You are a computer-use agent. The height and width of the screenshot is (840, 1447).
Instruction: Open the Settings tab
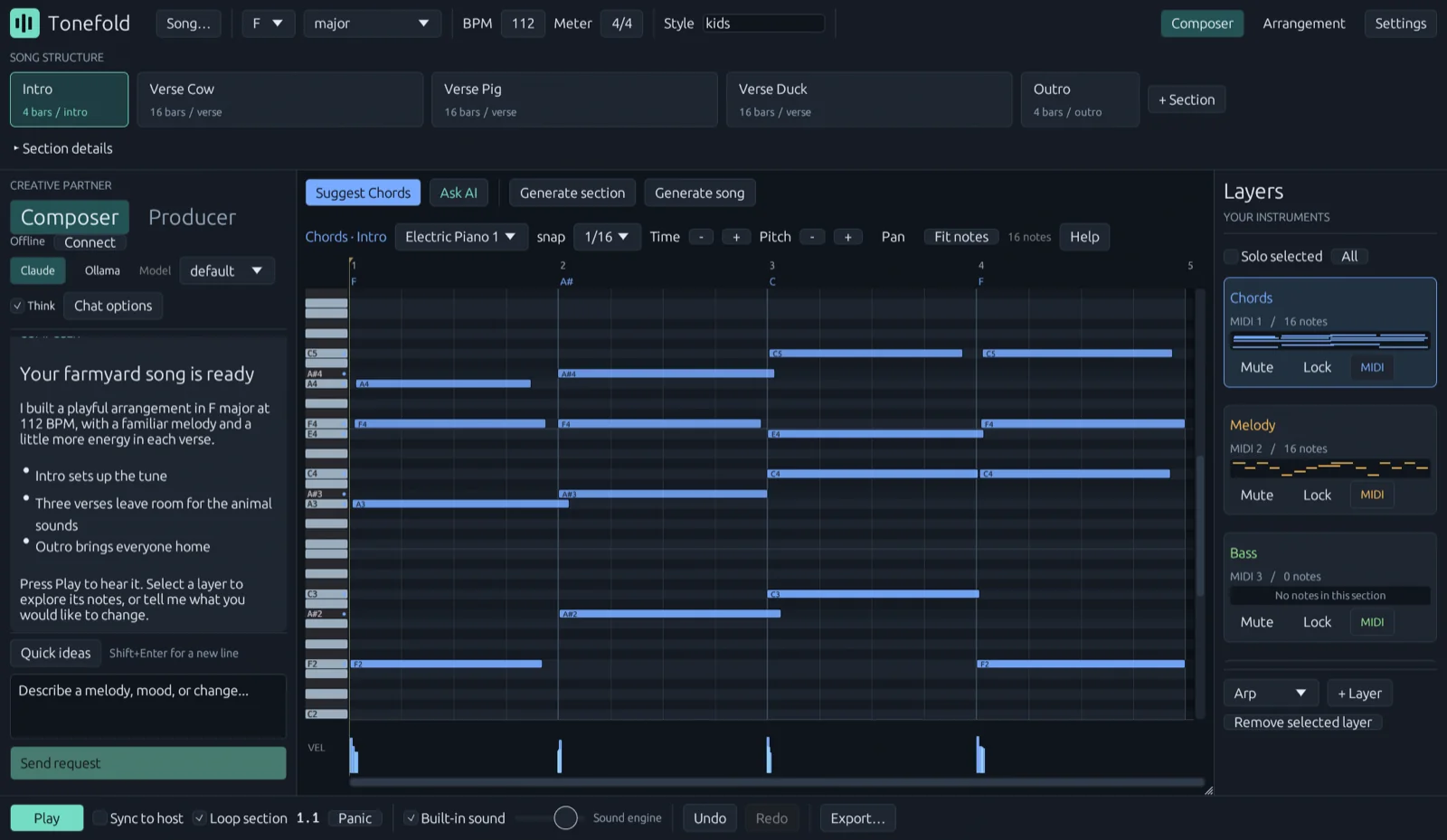tap(1400, 24)
